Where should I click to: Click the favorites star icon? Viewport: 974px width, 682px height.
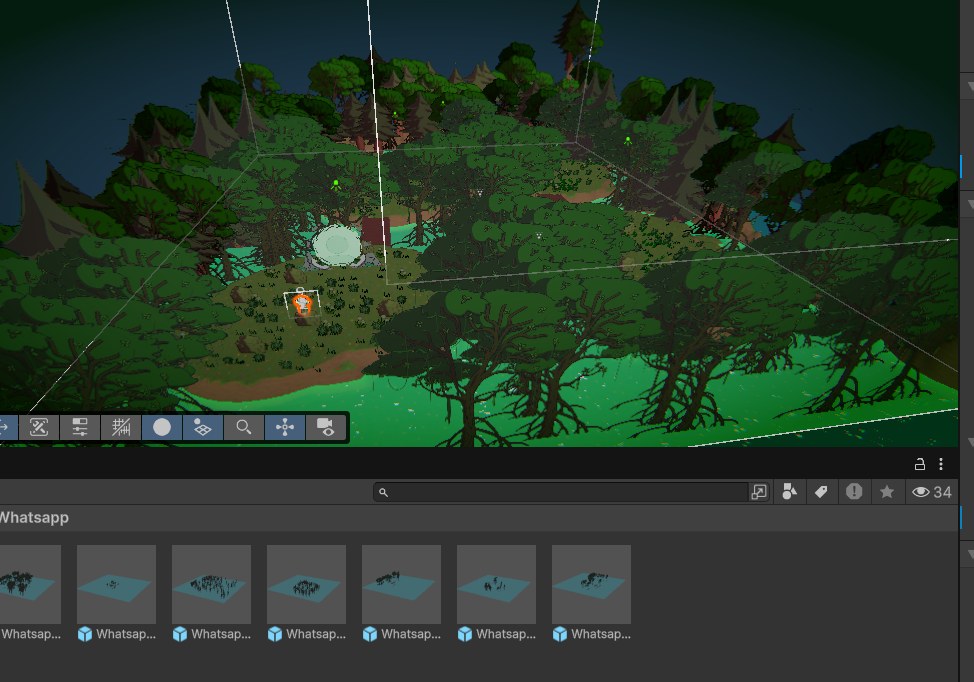pyautogui.click(x=887, y=492)
